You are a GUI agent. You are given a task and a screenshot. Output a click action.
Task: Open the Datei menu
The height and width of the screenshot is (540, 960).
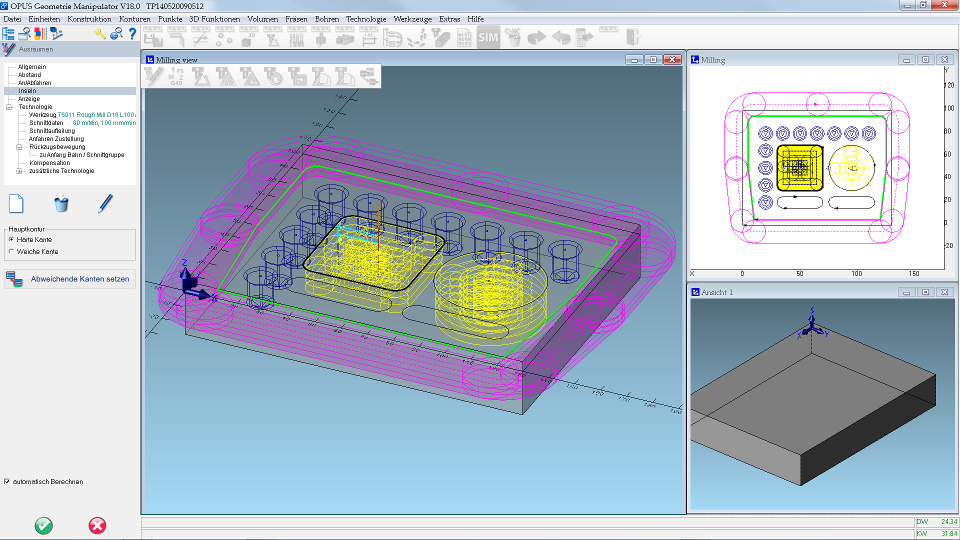click(x=12, y=19)
